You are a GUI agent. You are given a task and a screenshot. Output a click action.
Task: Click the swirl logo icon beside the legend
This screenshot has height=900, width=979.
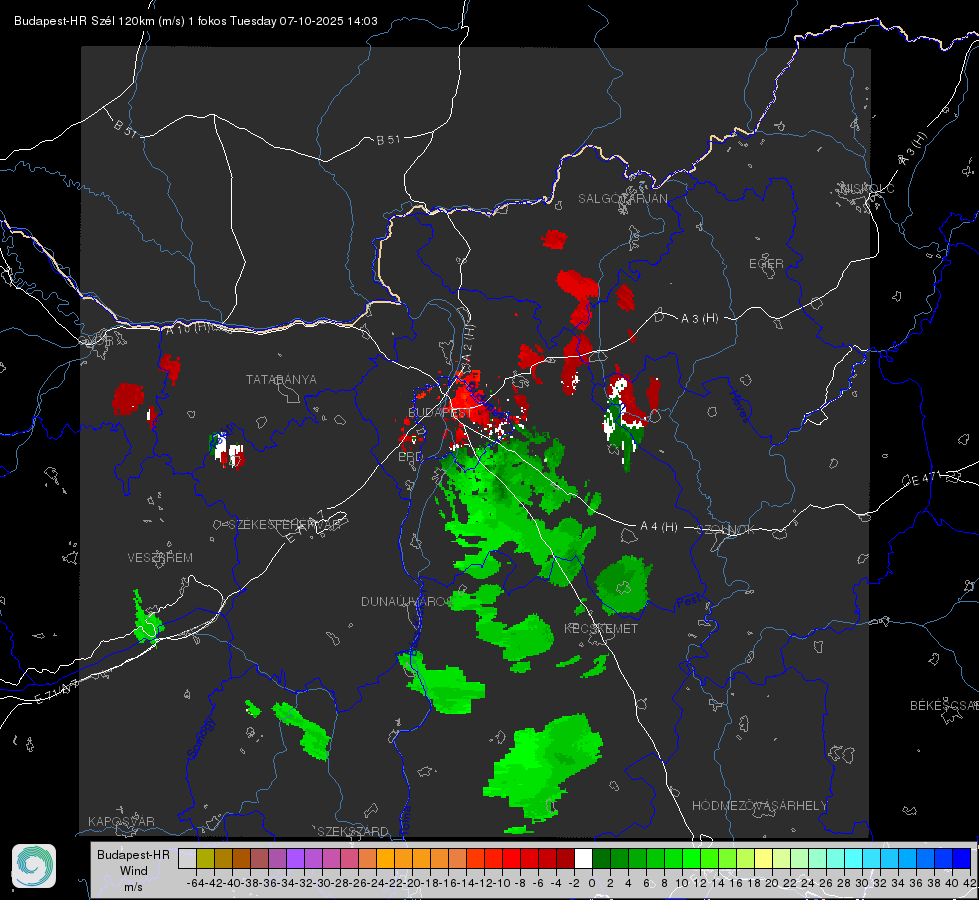34,866
